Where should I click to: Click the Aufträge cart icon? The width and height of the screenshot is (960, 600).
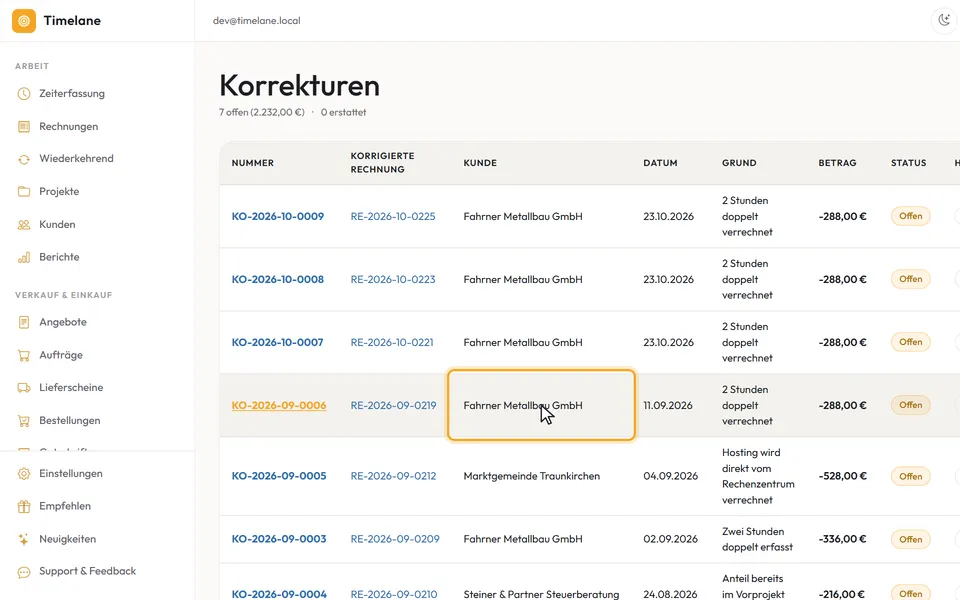click(24, 355)
